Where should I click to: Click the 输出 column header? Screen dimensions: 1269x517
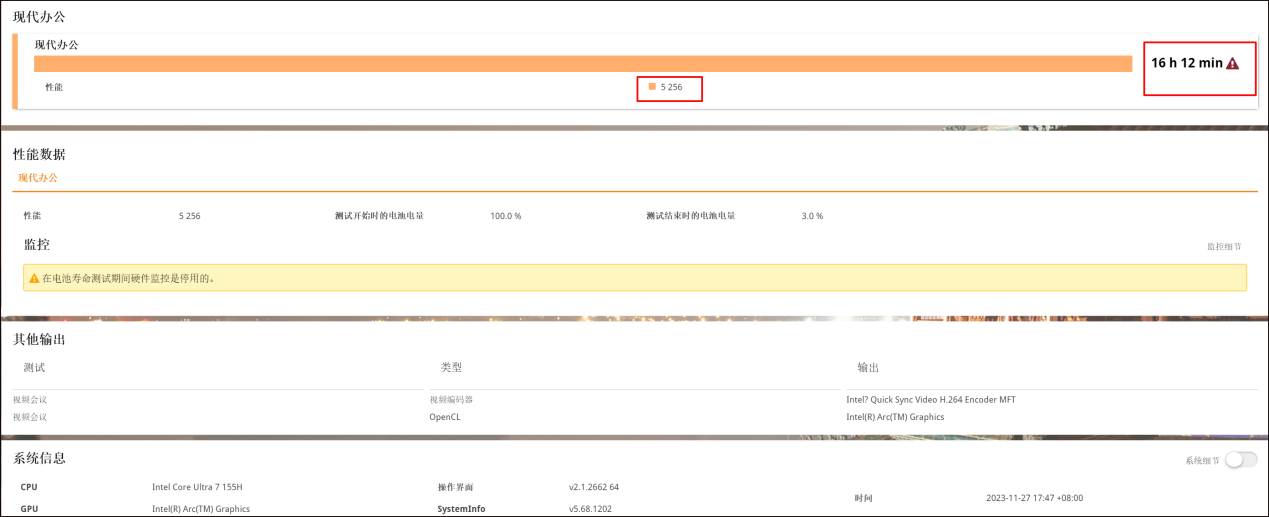868,368
